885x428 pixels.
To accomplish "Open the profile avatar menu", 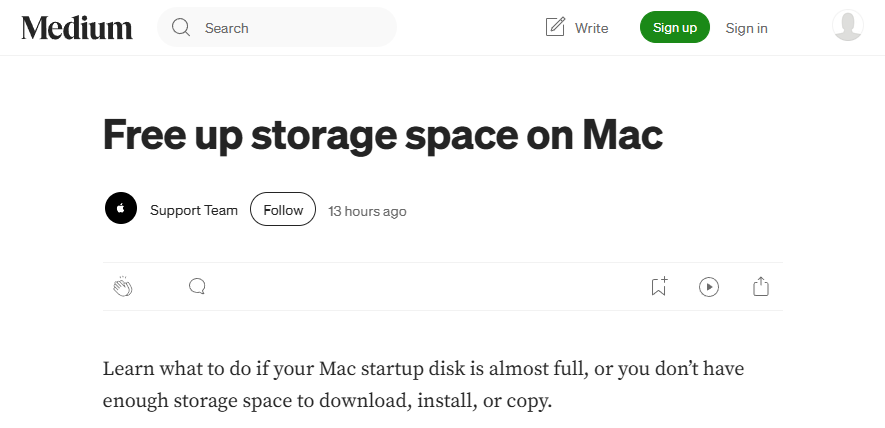I will pos(847,27).
